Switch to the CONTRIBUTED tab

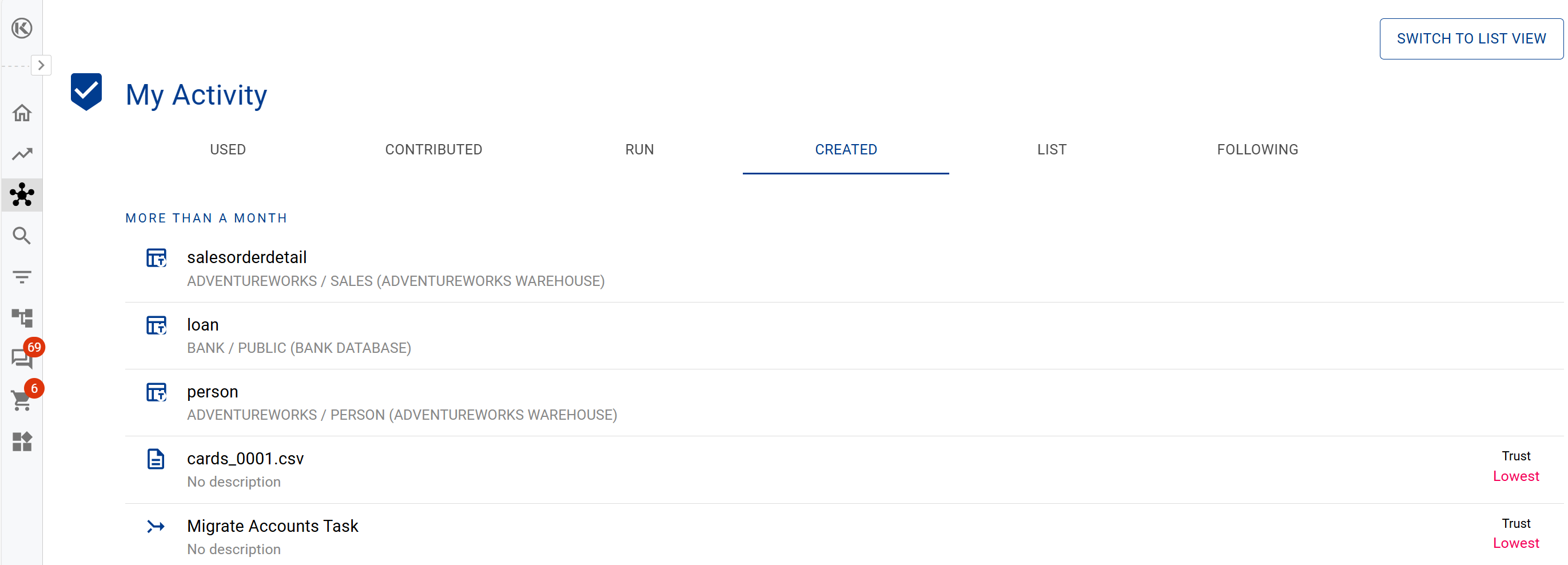(433, 150)
